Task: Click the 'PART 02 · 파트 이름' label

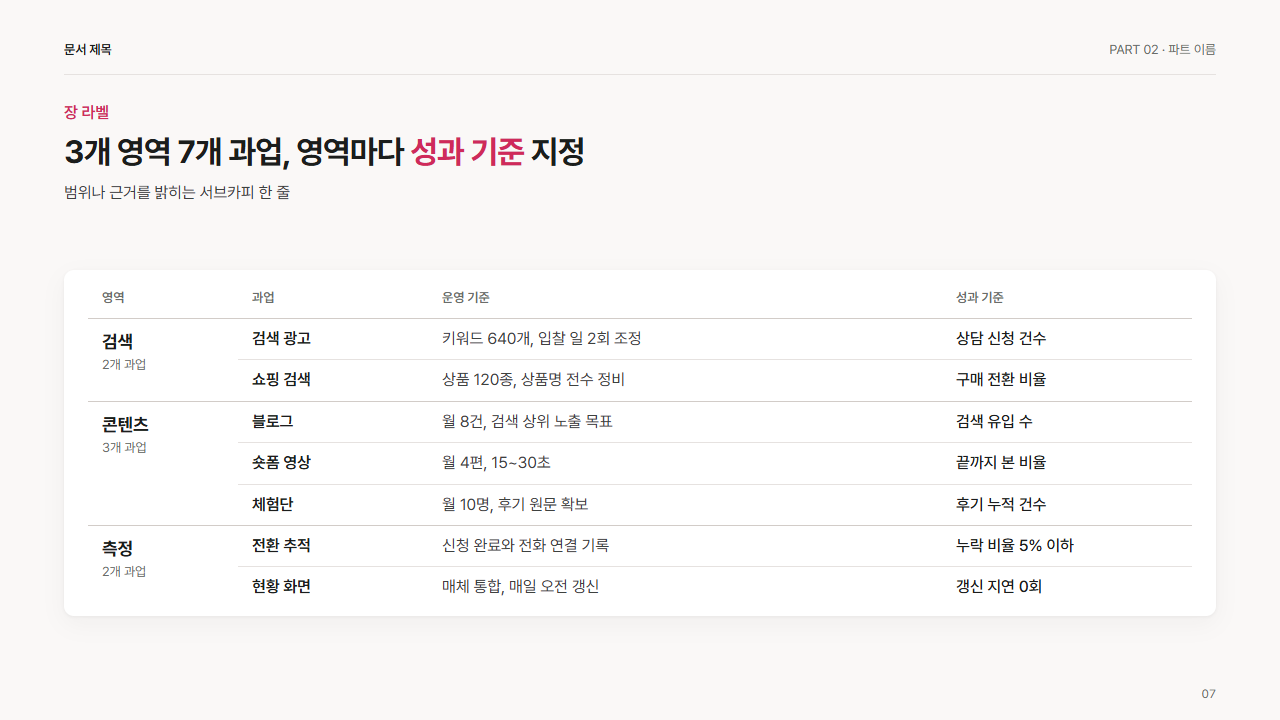Action: click(x=1162, y=50)
